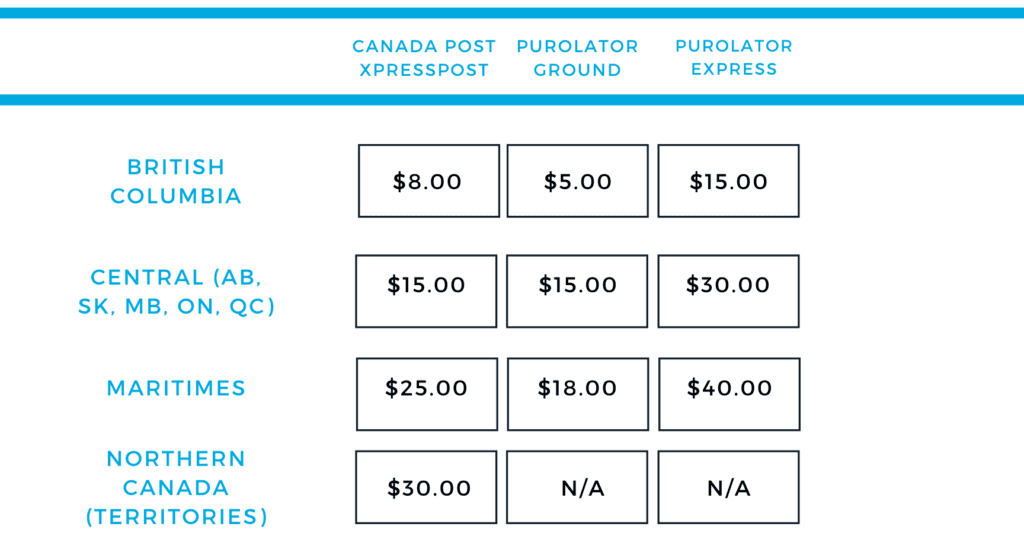Click the Purolator Express column header
Screen dimensions: 1024x549
tap(734, 57)
